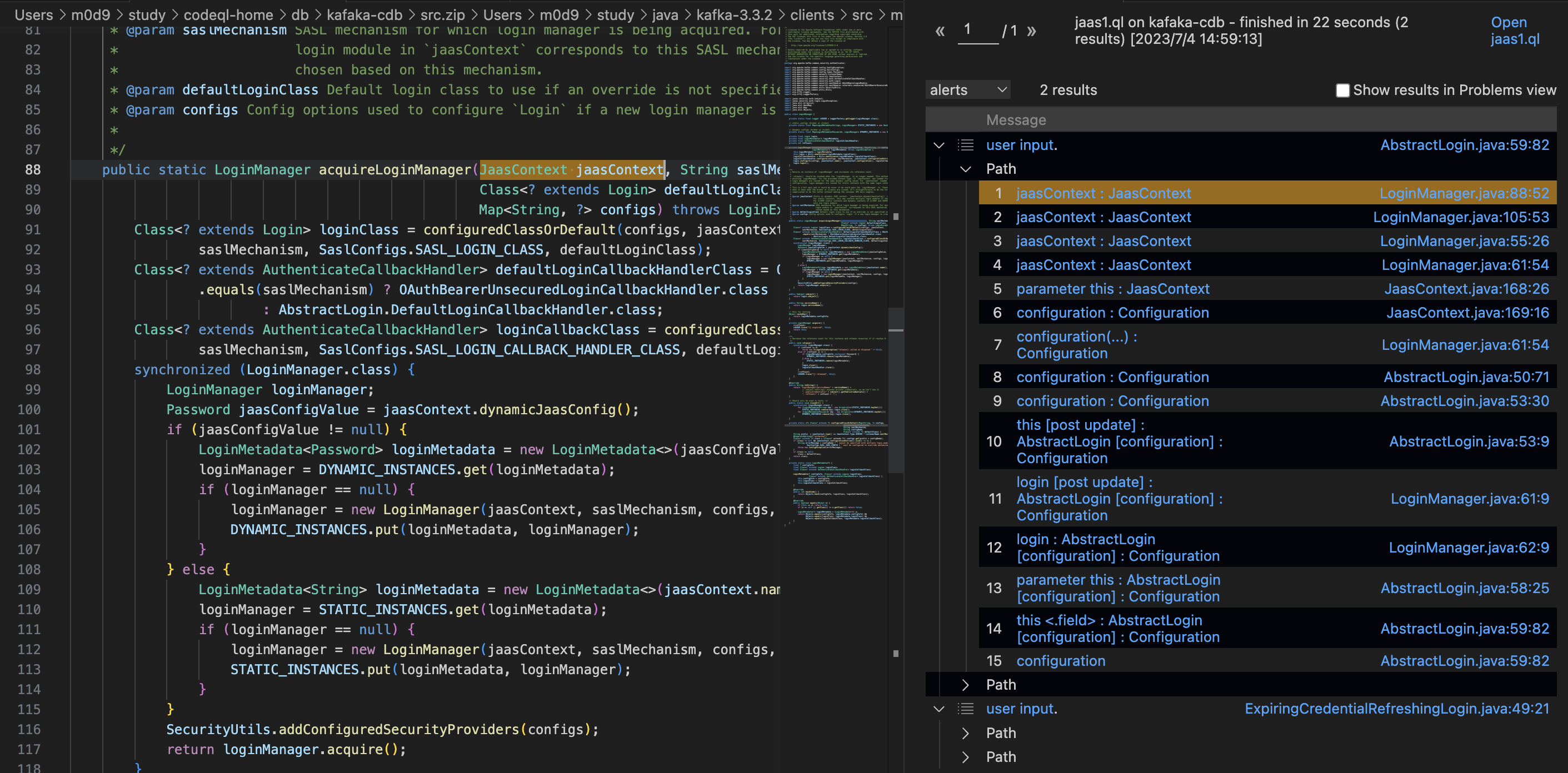
Task: Open LoginManager.java:88:52 location link
Action: pyautogui.click(x=1464, y=193)
